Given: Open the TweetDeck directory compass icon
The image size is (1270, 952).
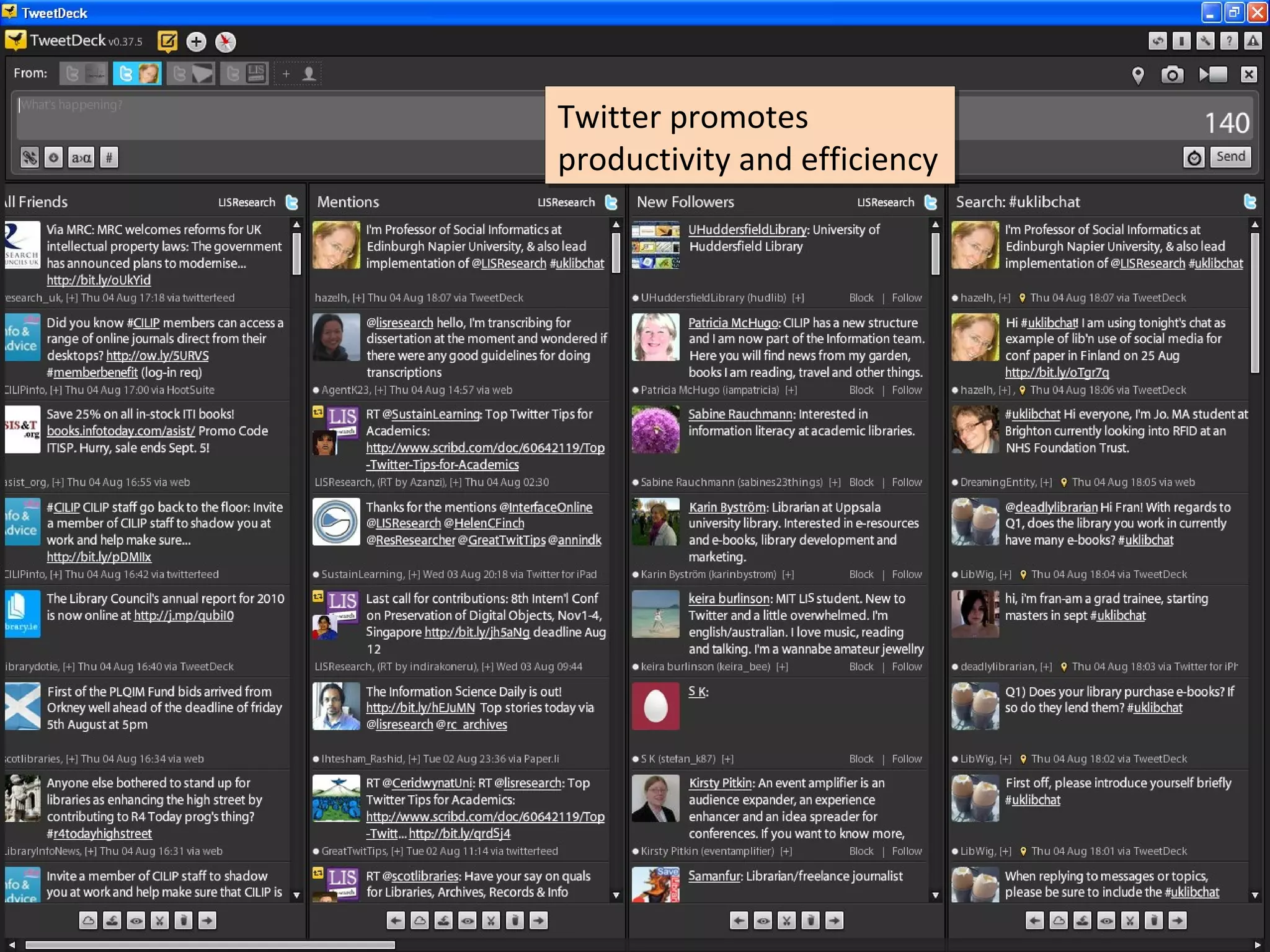Looking at the screenshot, I should click(x=225, y=42).
